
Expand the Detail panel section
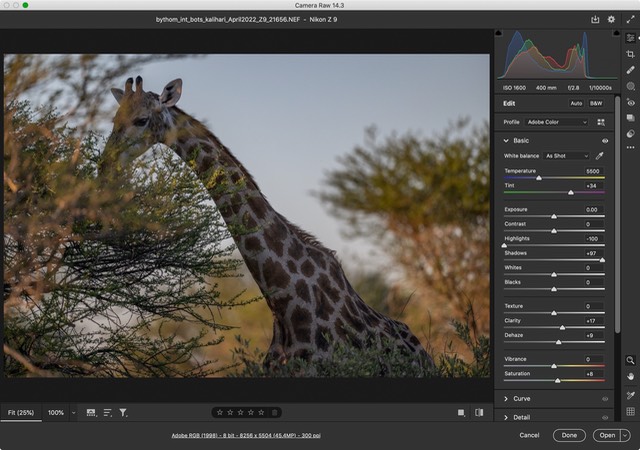pos(506,416)
